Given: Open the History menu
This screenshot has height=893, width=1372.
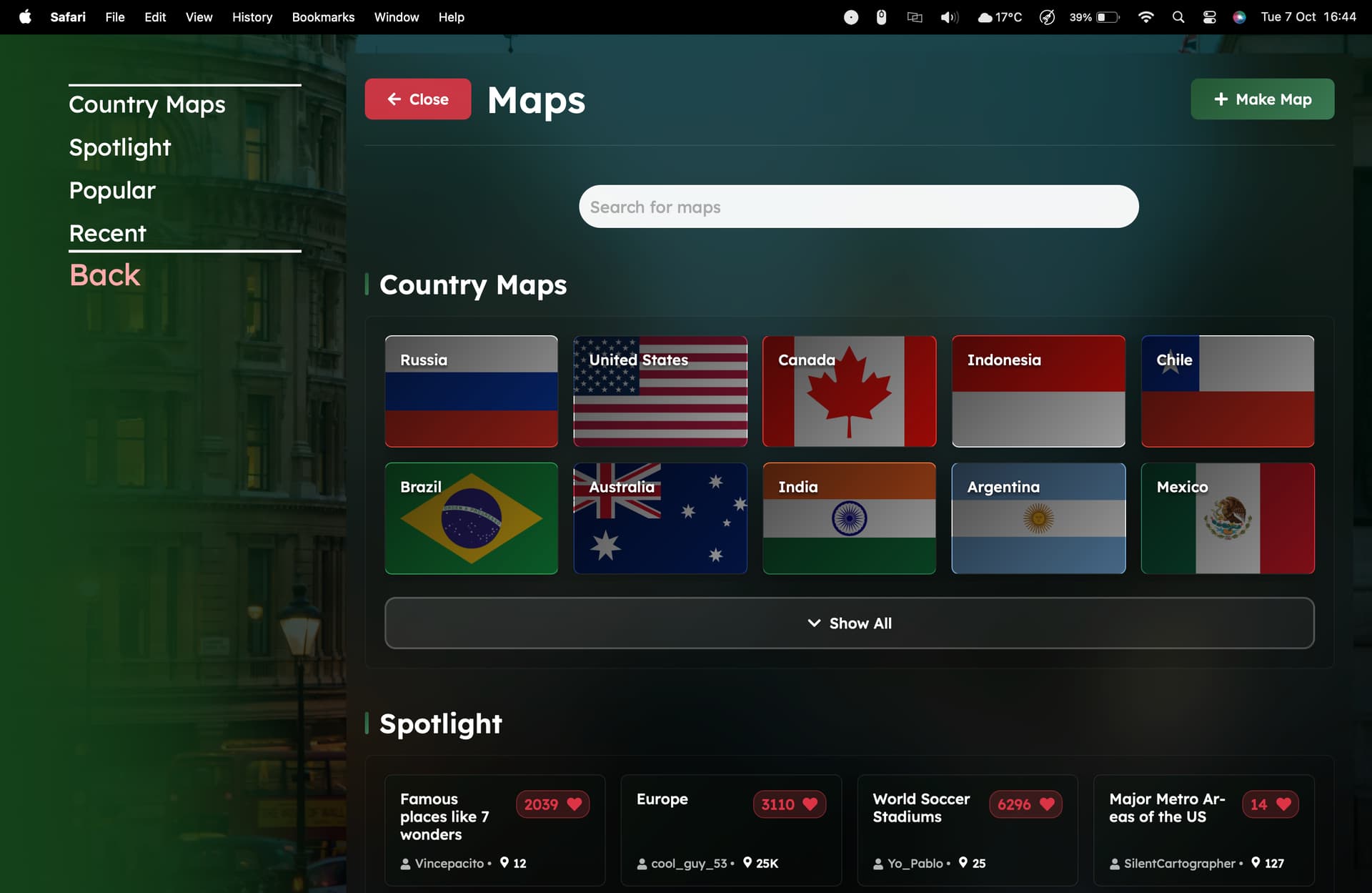Looking at the screenshot, I should (x=252, y=17).
